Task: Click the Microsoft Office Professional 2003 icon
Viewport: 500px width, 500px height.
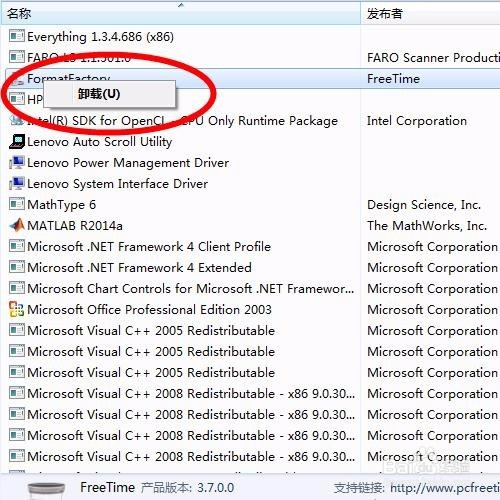Action: coord(17,309)
